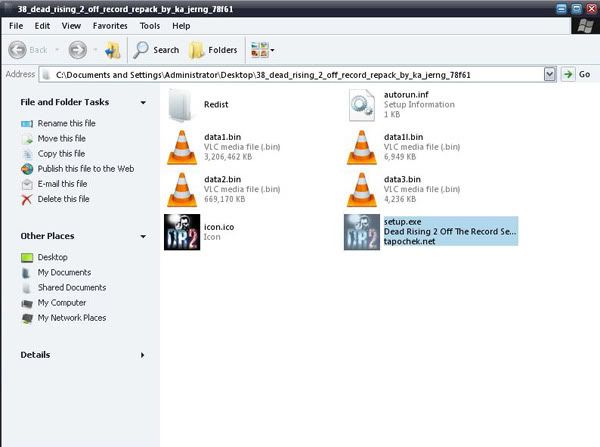The height and width of the screenshot is (447, 600).
Task: Go up one folder level
Action: pyautogui.click(x=112, y=50)
